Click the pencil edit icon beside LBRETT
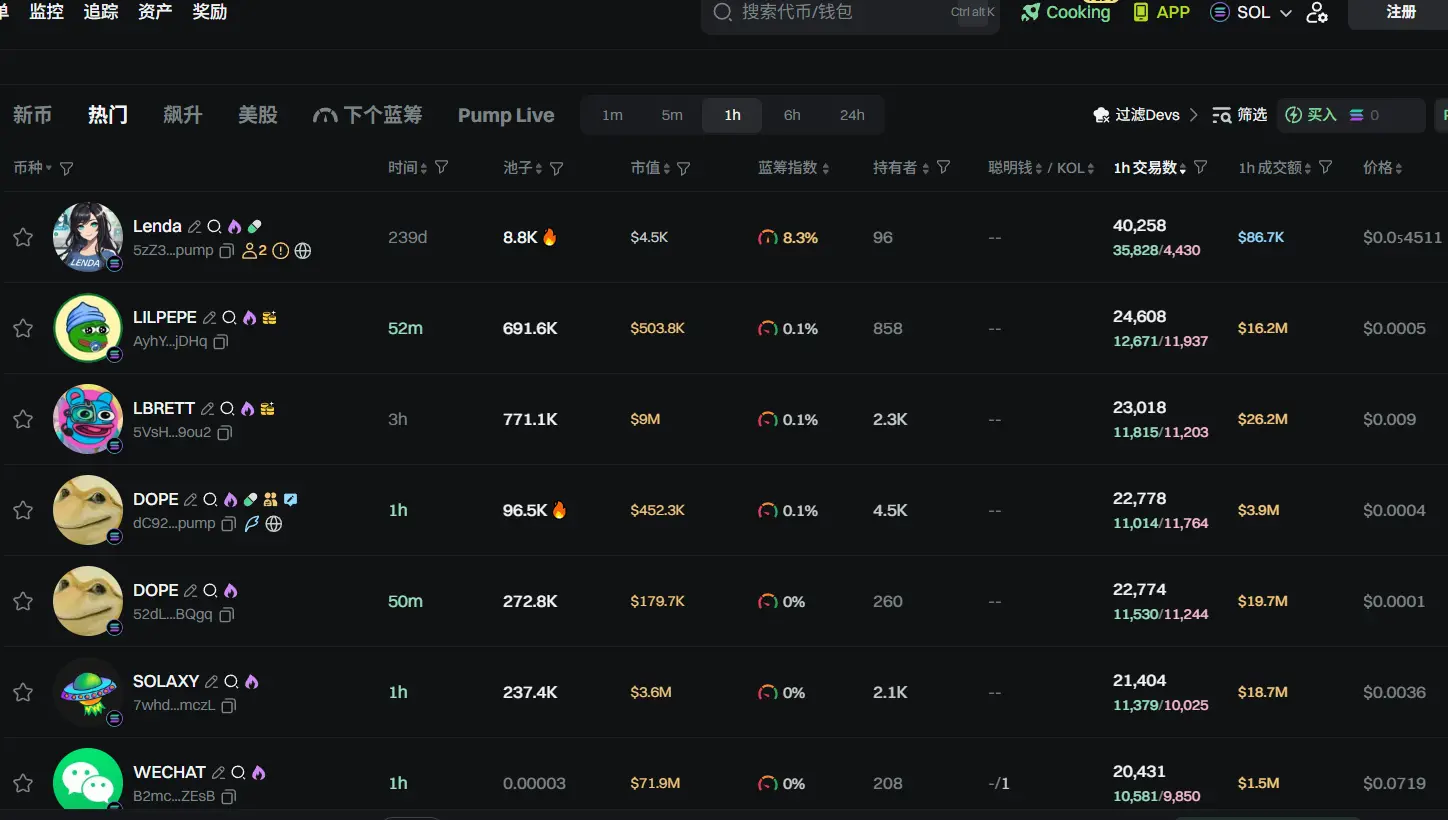Viewport: 1448px width, 820px height. (x=207, y=409)
